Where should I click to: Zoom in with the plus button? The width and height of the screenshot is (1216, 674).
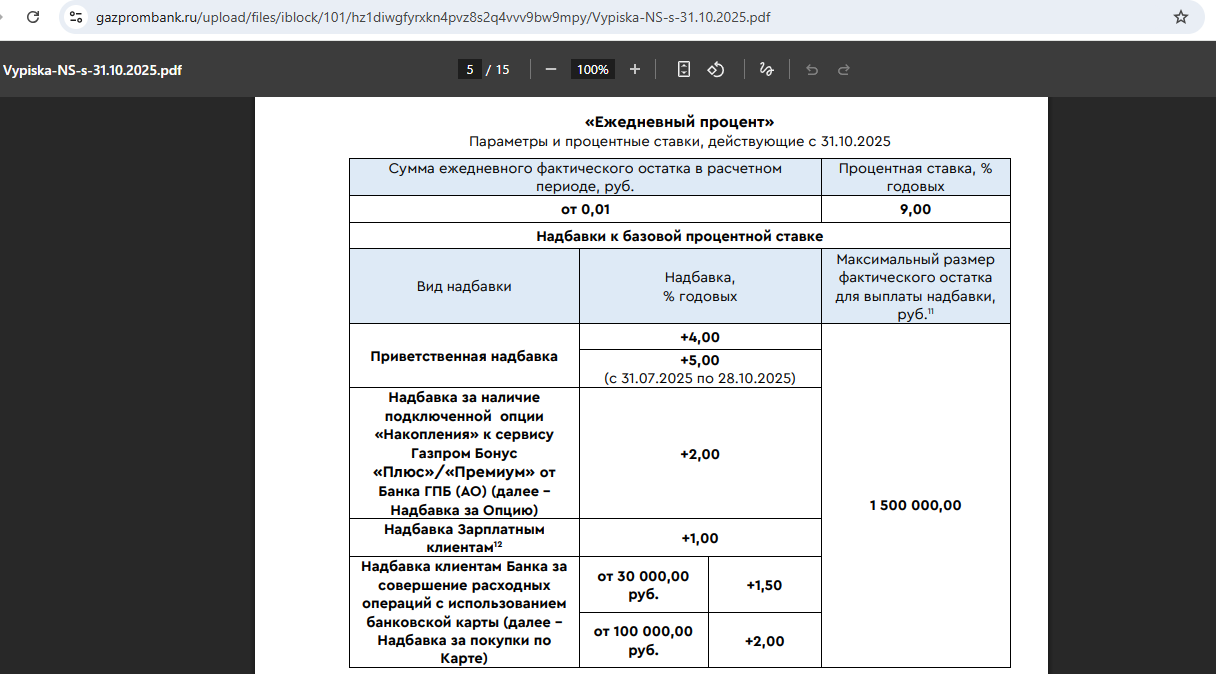[634, 69]
